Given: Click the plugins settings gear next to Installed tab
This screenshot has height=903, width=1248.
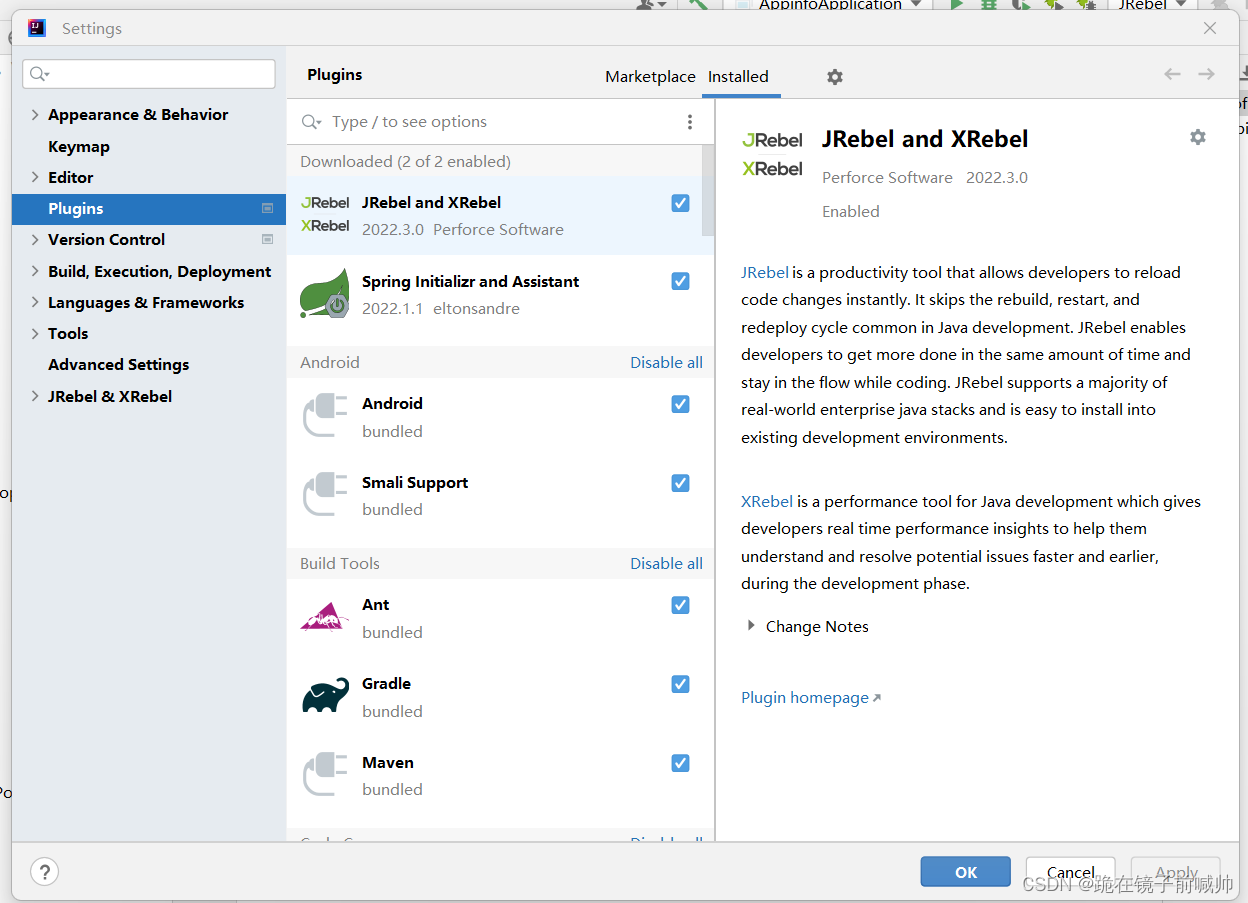Looking at the screenshot, I should [x=835, y=77].
